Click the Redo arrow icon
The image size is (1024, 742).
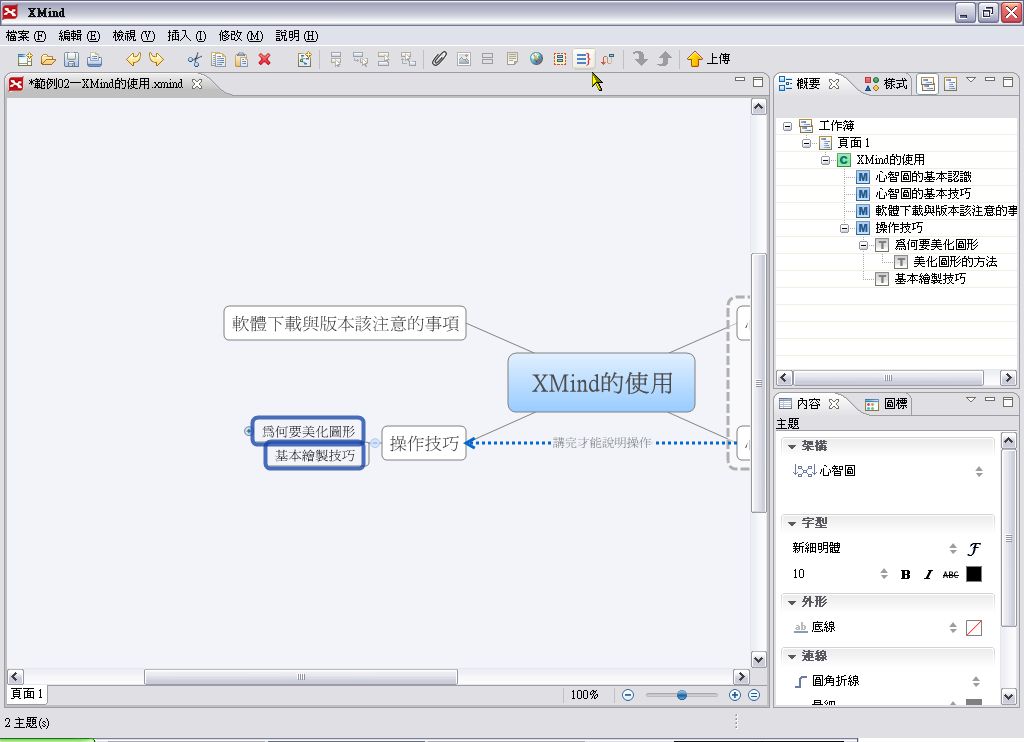[156, 59]
